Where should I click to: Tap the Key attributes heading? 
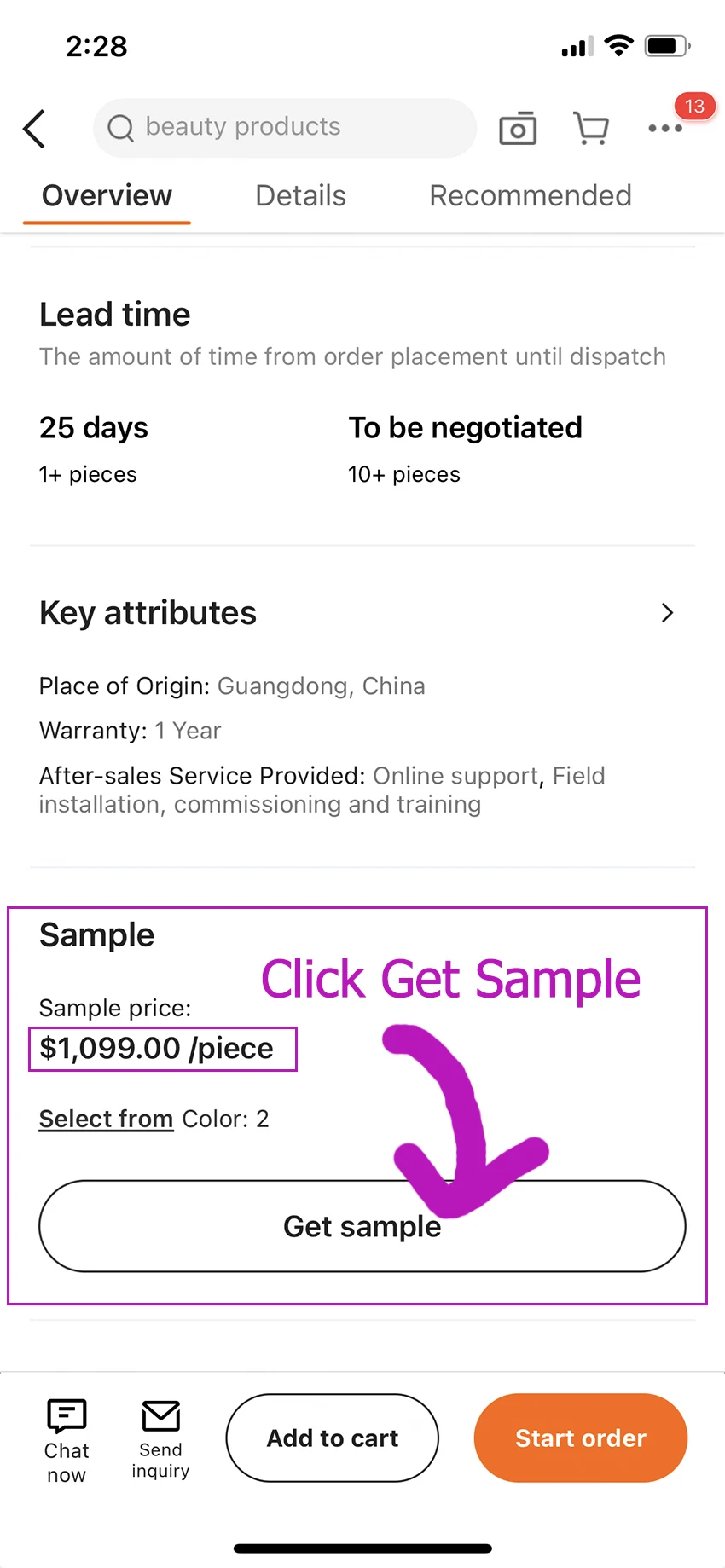tap(148, 613)
